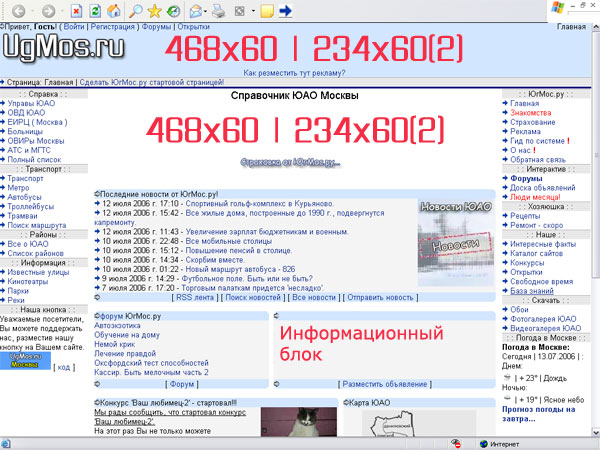This screenshot has width=600, height=450.
Task: Click the yellow note toolbar icon
Action: pos(267,11)
